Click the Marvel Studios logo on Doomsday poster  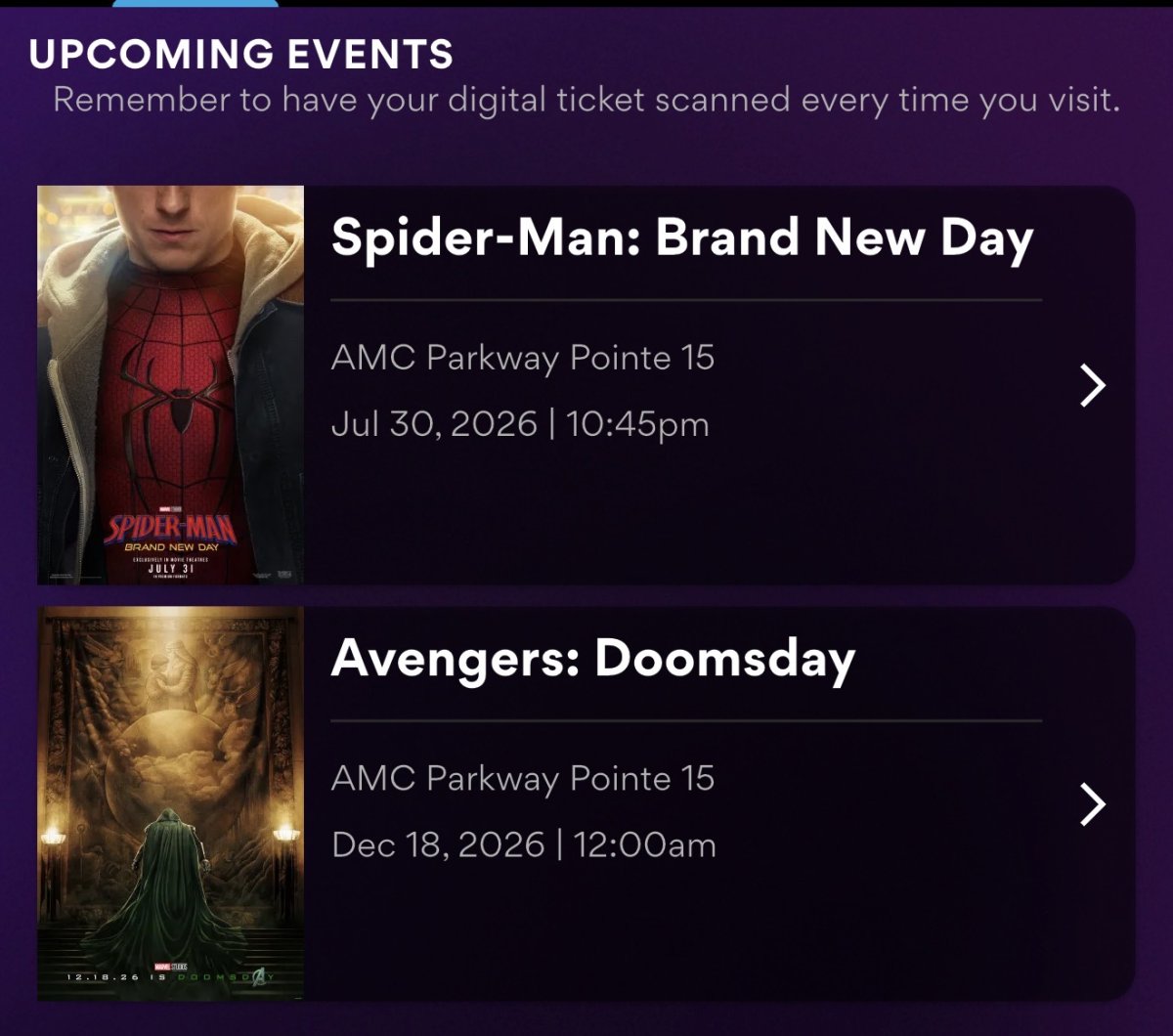pyautogui.click(x=171, y=966)
